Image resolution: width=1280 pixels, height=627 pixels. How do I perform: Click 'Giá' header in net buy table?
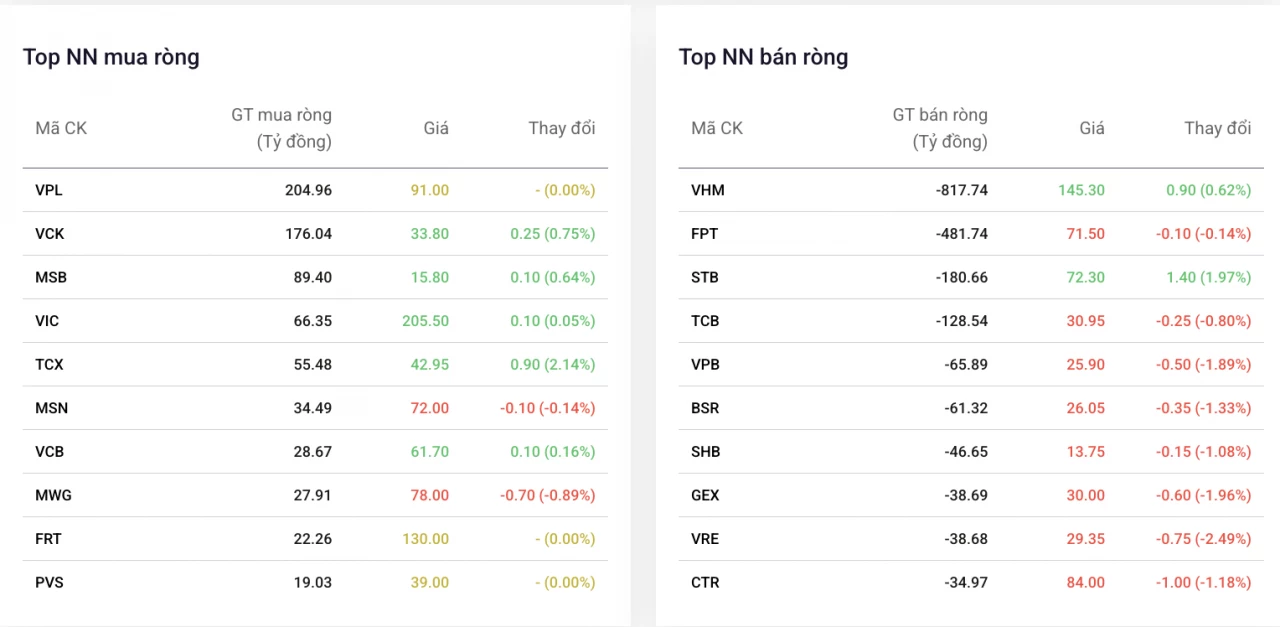436,128
